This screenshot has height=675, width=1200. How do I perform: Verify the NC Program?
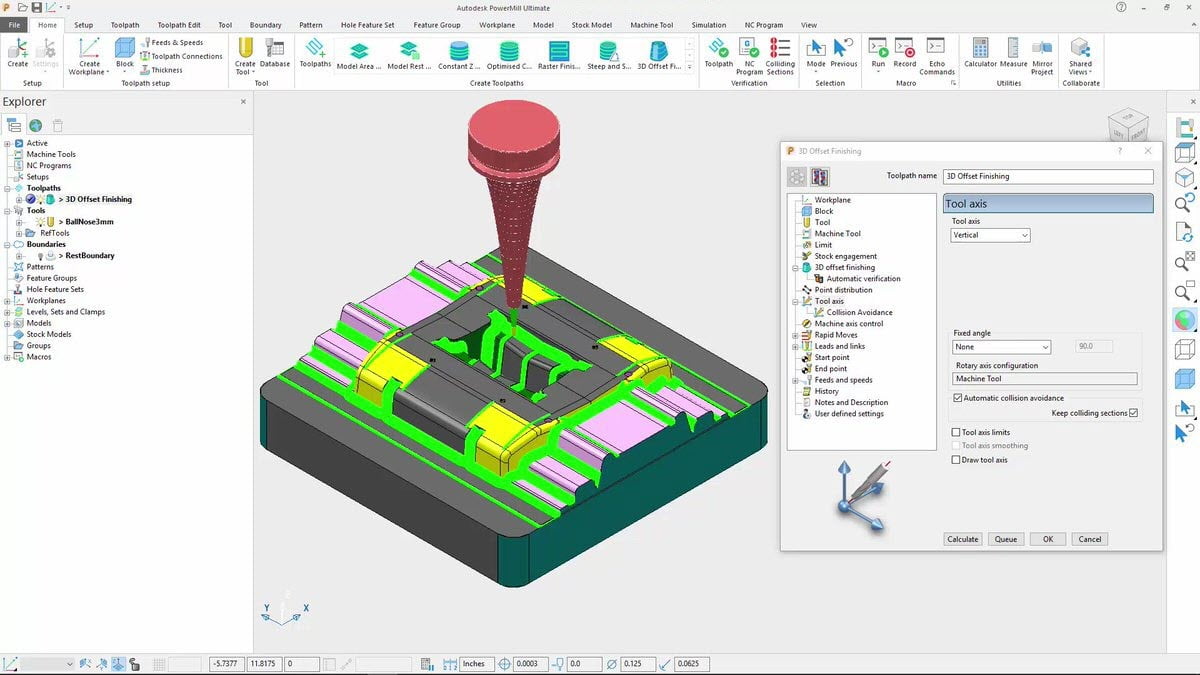coord(750,55)
